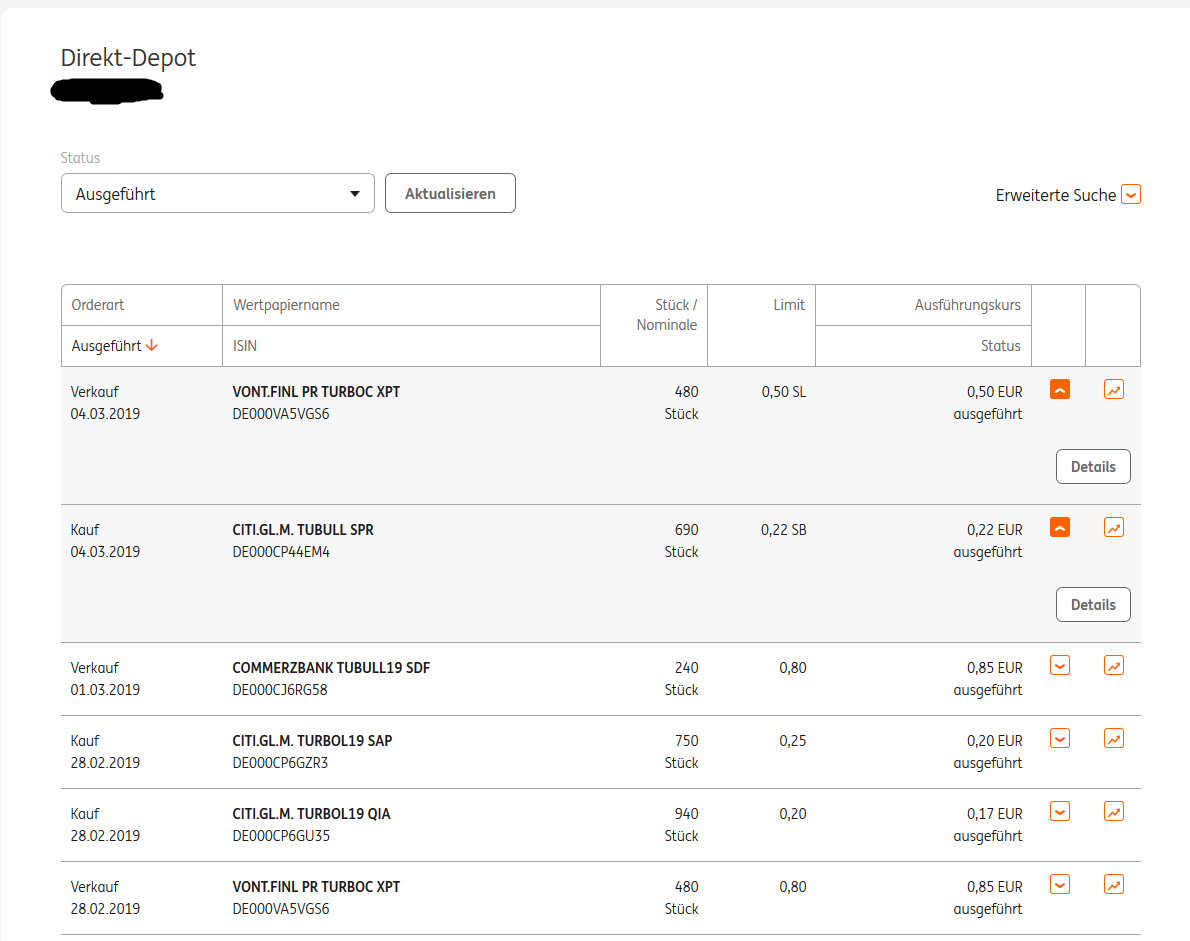Expand the VONT.FINL 28.02.2019 order row
Viewport: 1190px width, 941px height.
[1060, 884]
